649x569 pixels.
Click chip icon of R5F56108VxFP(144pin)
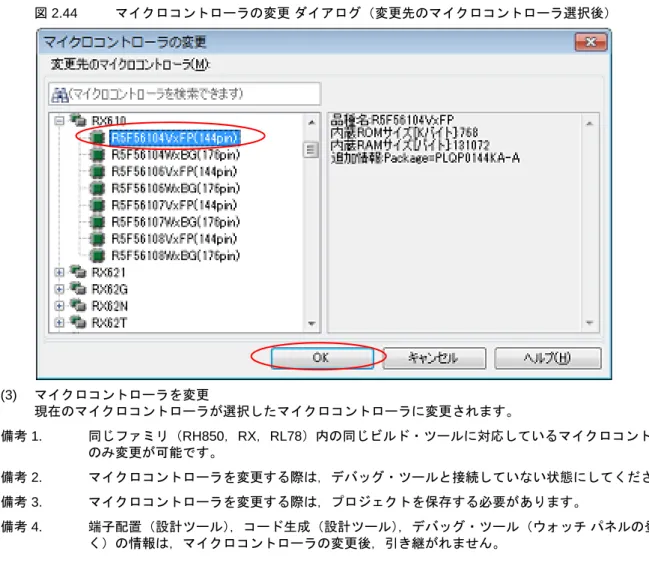(x=97, y=238)
